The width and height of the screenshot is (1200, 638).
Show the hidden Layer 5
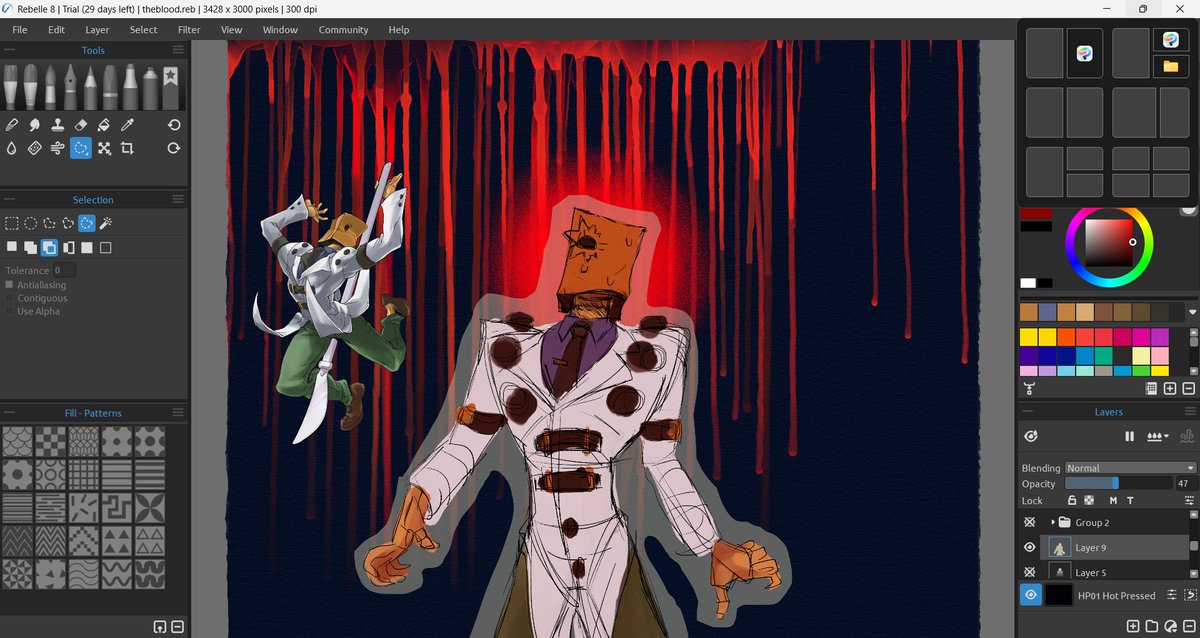click(1030, 573)
